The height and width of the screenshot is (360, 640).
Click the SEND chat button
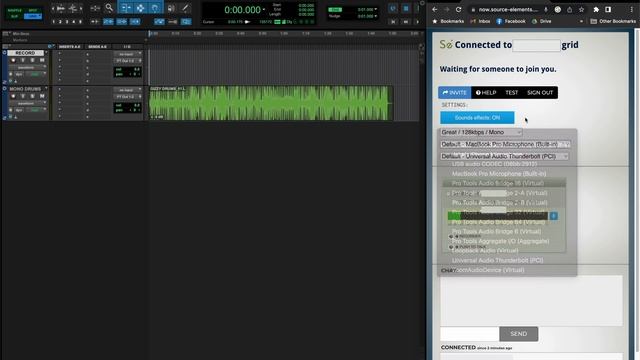point(518,334)
